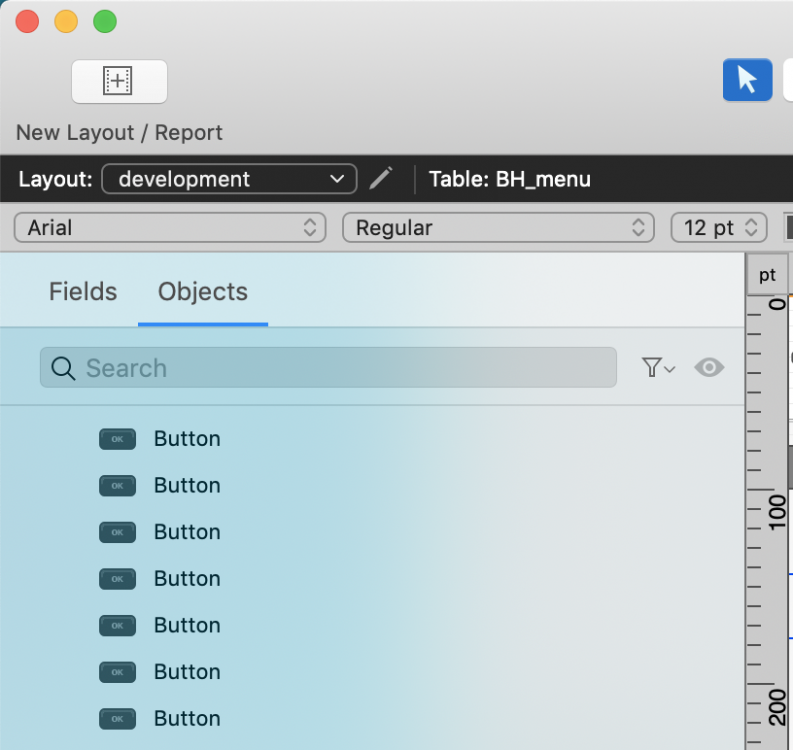Click the magnifying glass search icon

point(63,368)
